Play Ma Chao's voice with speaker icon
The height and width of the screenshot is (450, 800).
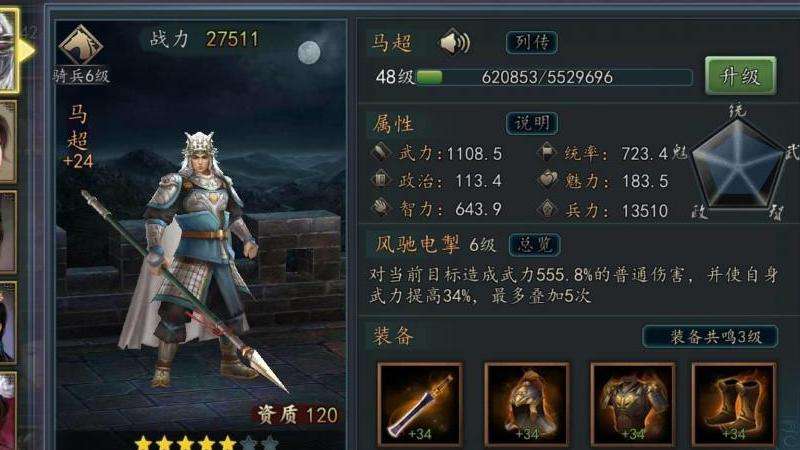click(454, 42)
